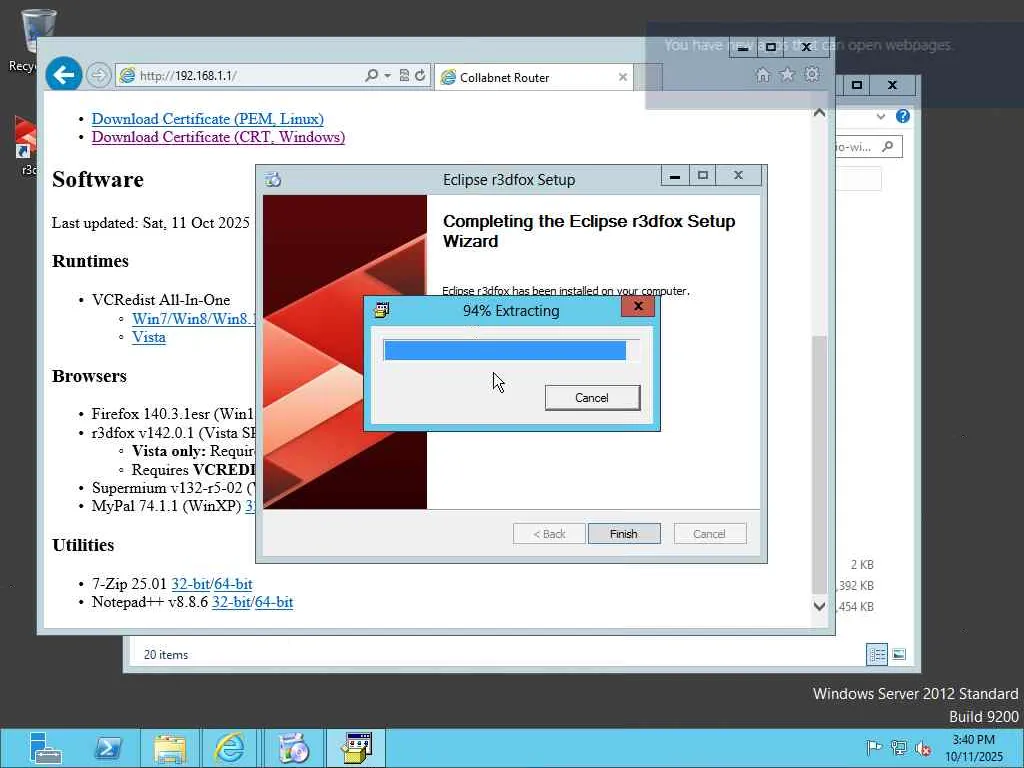The image size is (1024, 768).
Task: Click the r3dfox Setup title bar icon
Action: coord(273,180)
